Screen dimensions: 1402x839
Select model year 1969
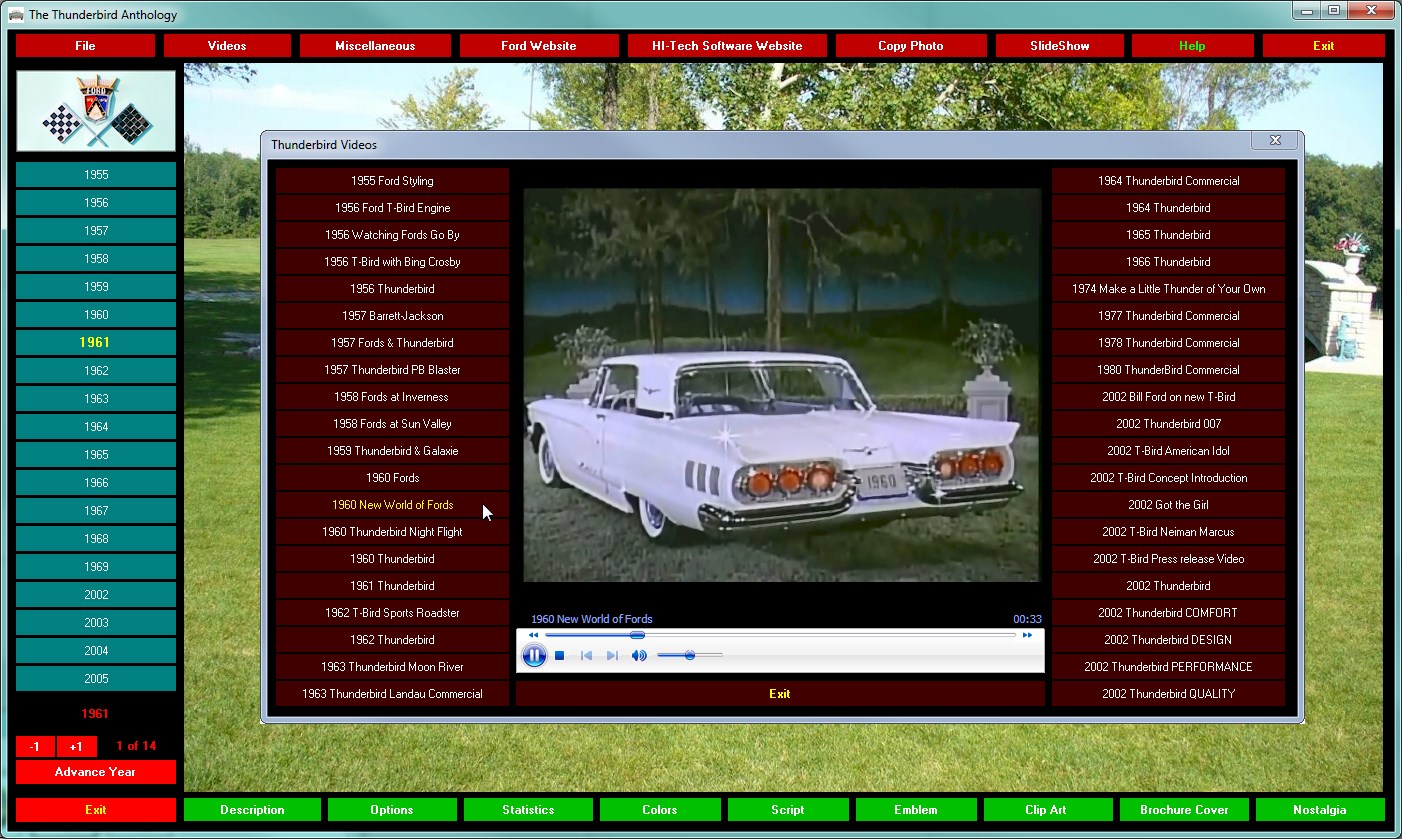tap(96, 567)
